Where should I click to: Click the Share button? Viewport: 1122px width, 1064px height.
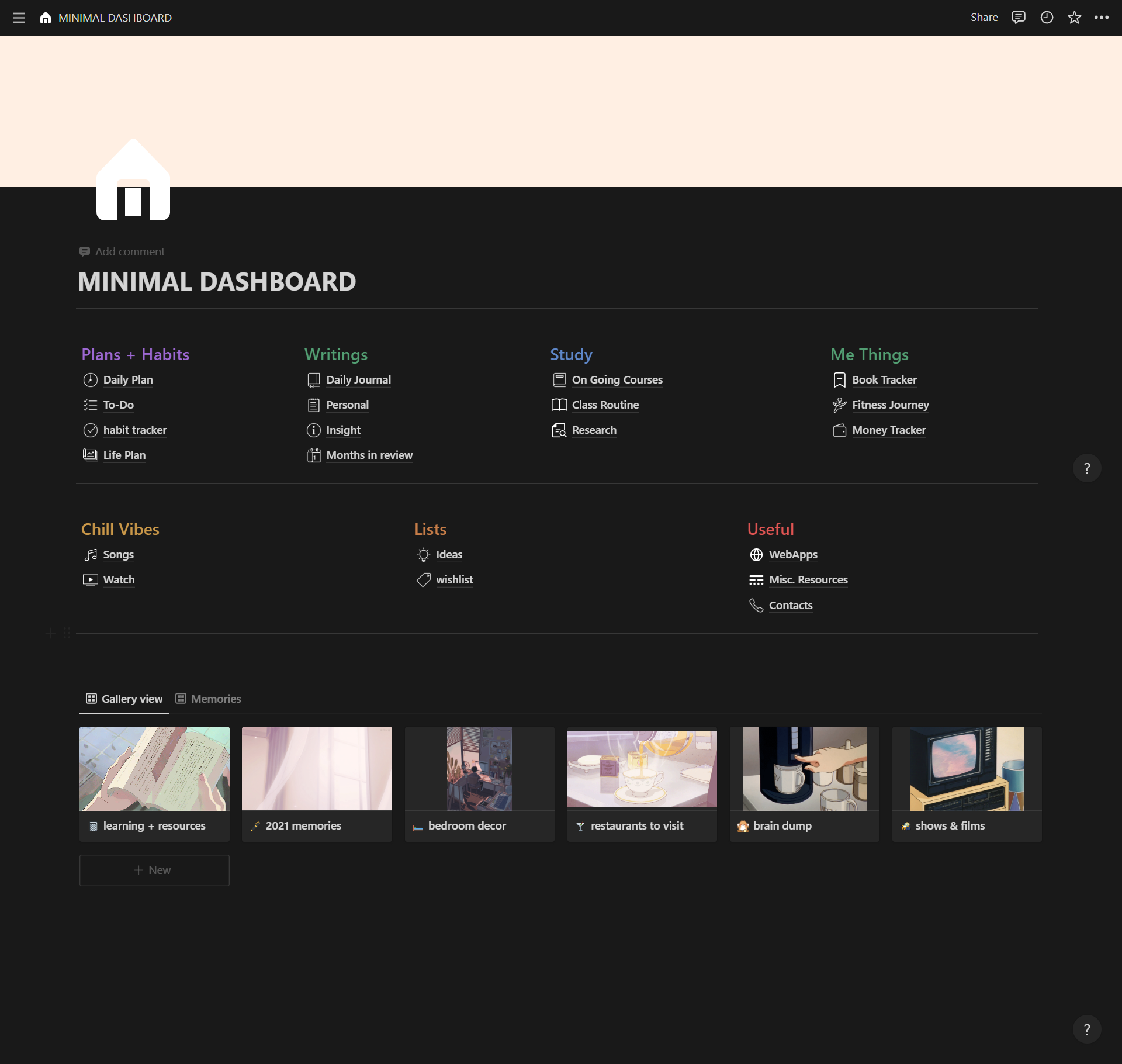click(983, 18)
